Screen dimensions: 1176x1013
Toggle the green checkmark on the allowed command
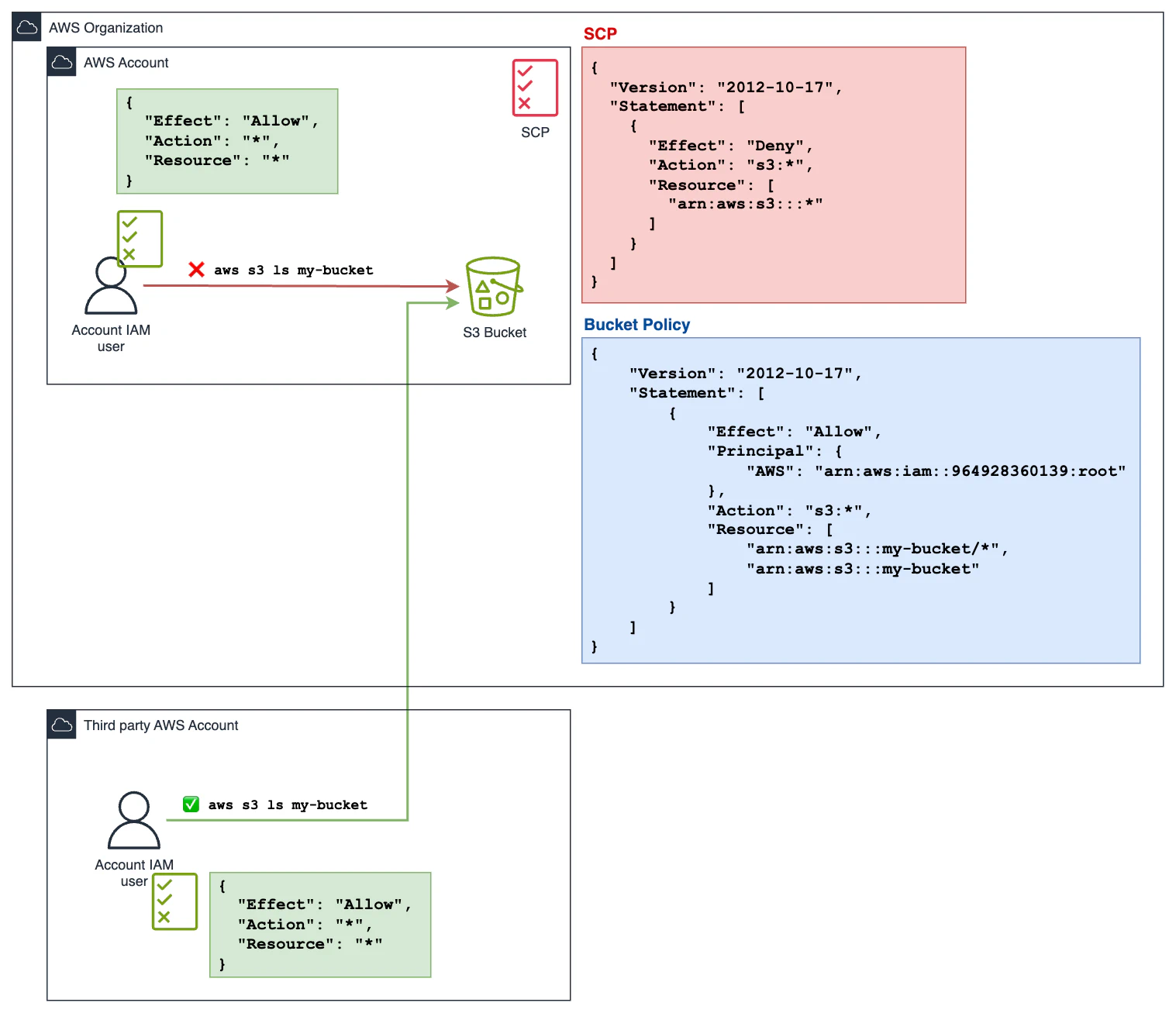click(191, 805)
